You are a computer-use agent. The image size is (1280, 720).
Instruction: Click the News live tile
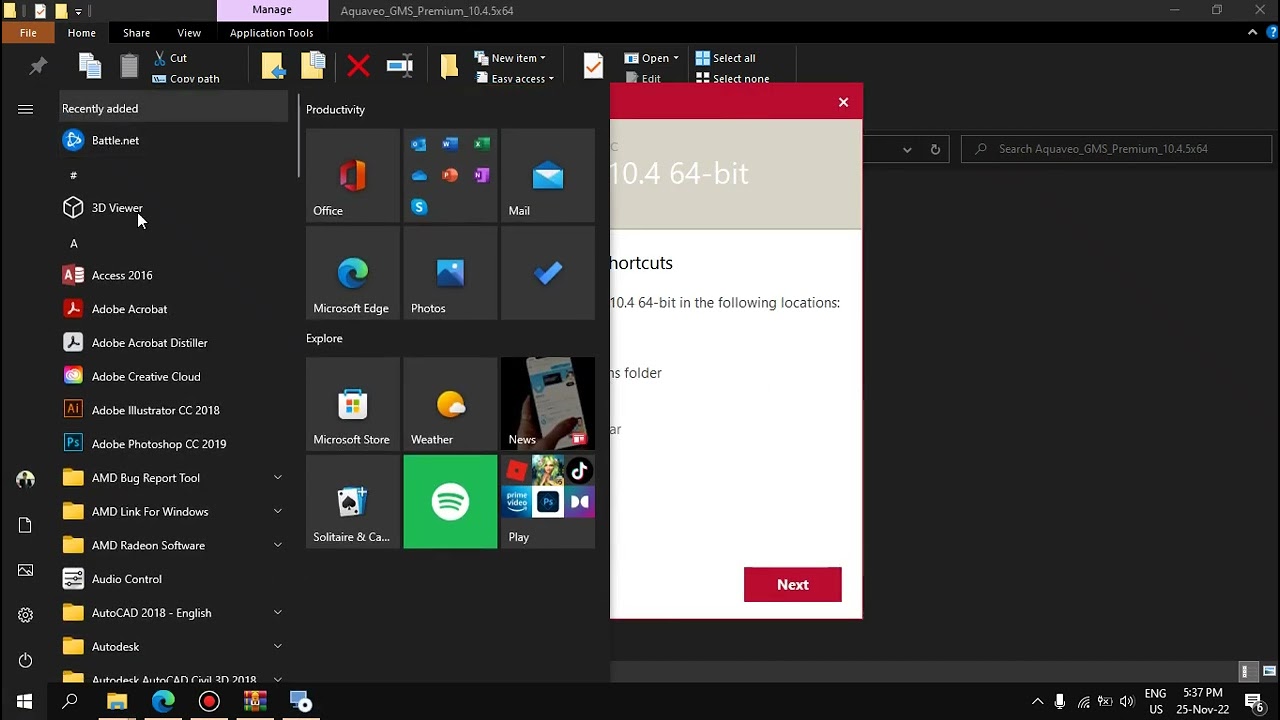click(x=548, y=404)
